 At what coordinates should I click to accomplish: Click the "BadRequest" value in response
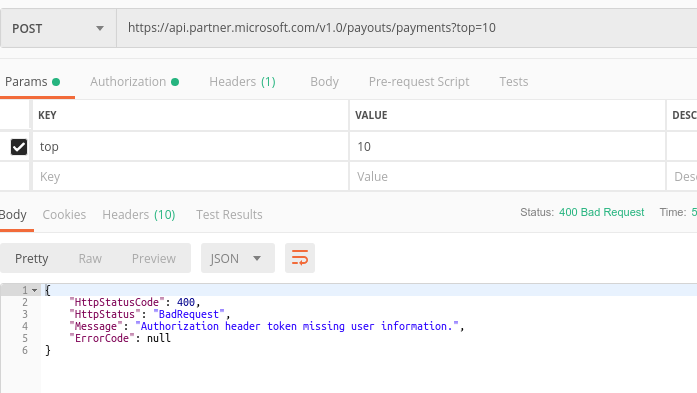pos(189,314)
